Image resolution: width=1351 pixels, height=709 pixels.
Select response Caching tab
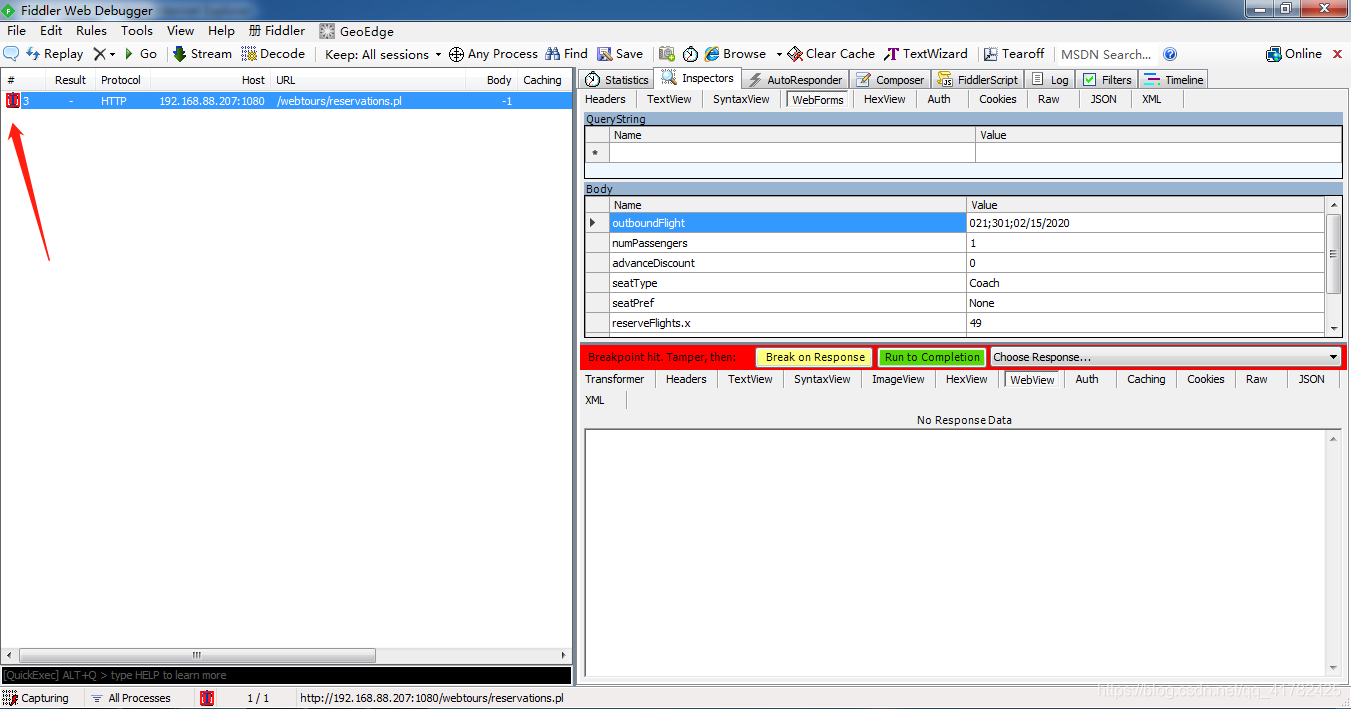(1146, 379)
